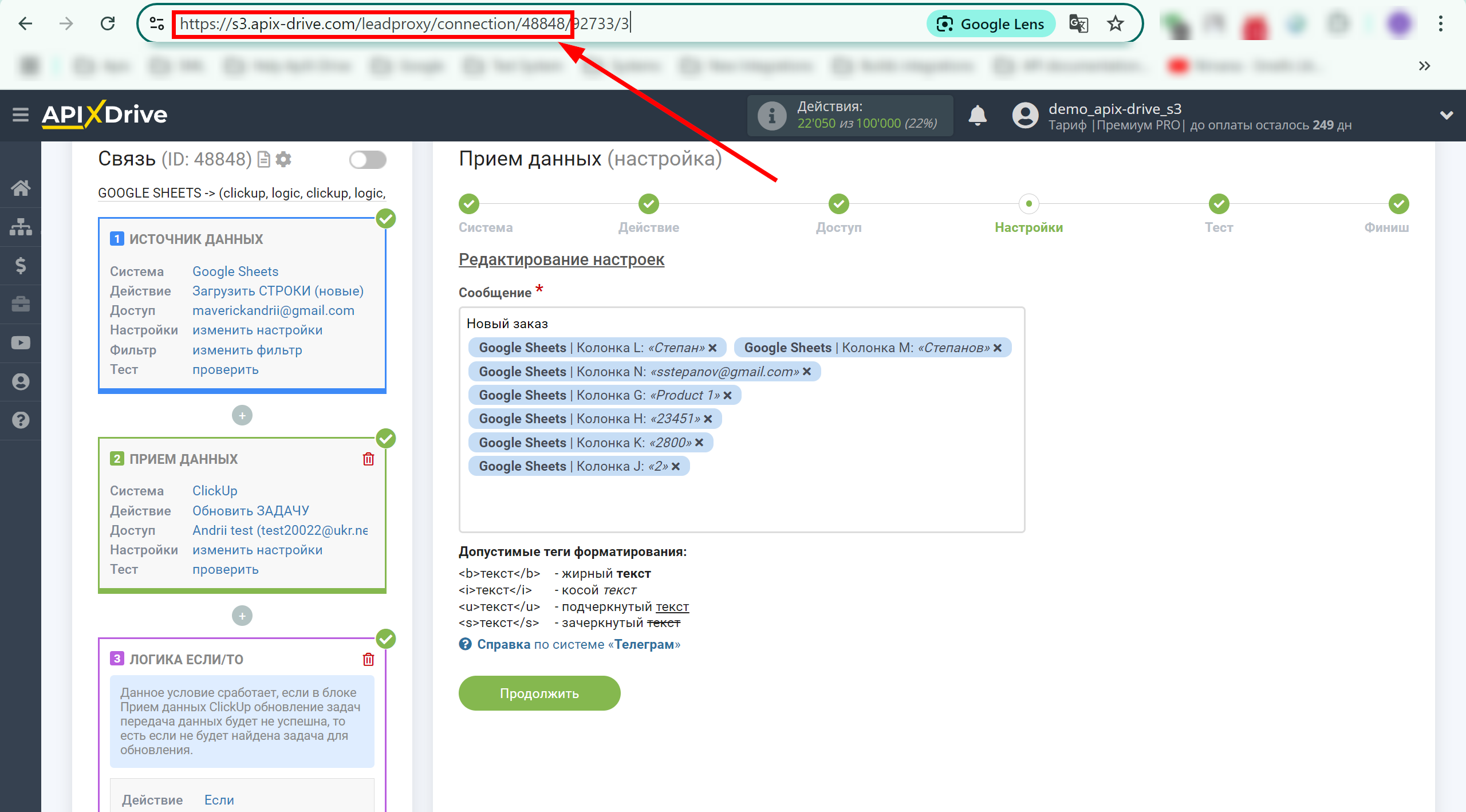Open connection settings gear icon
Viewport: 1466px width, 812px height.
[x=283, y=159]
